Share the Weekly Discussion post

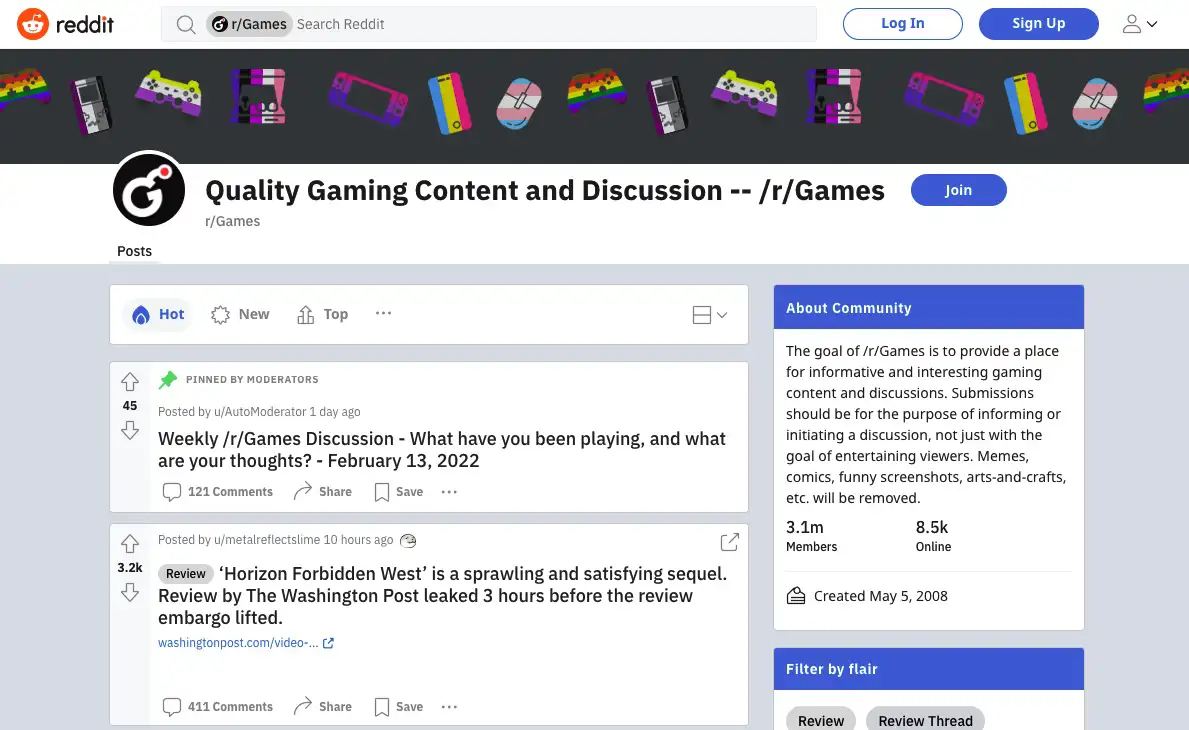click(x=322, y=492)
